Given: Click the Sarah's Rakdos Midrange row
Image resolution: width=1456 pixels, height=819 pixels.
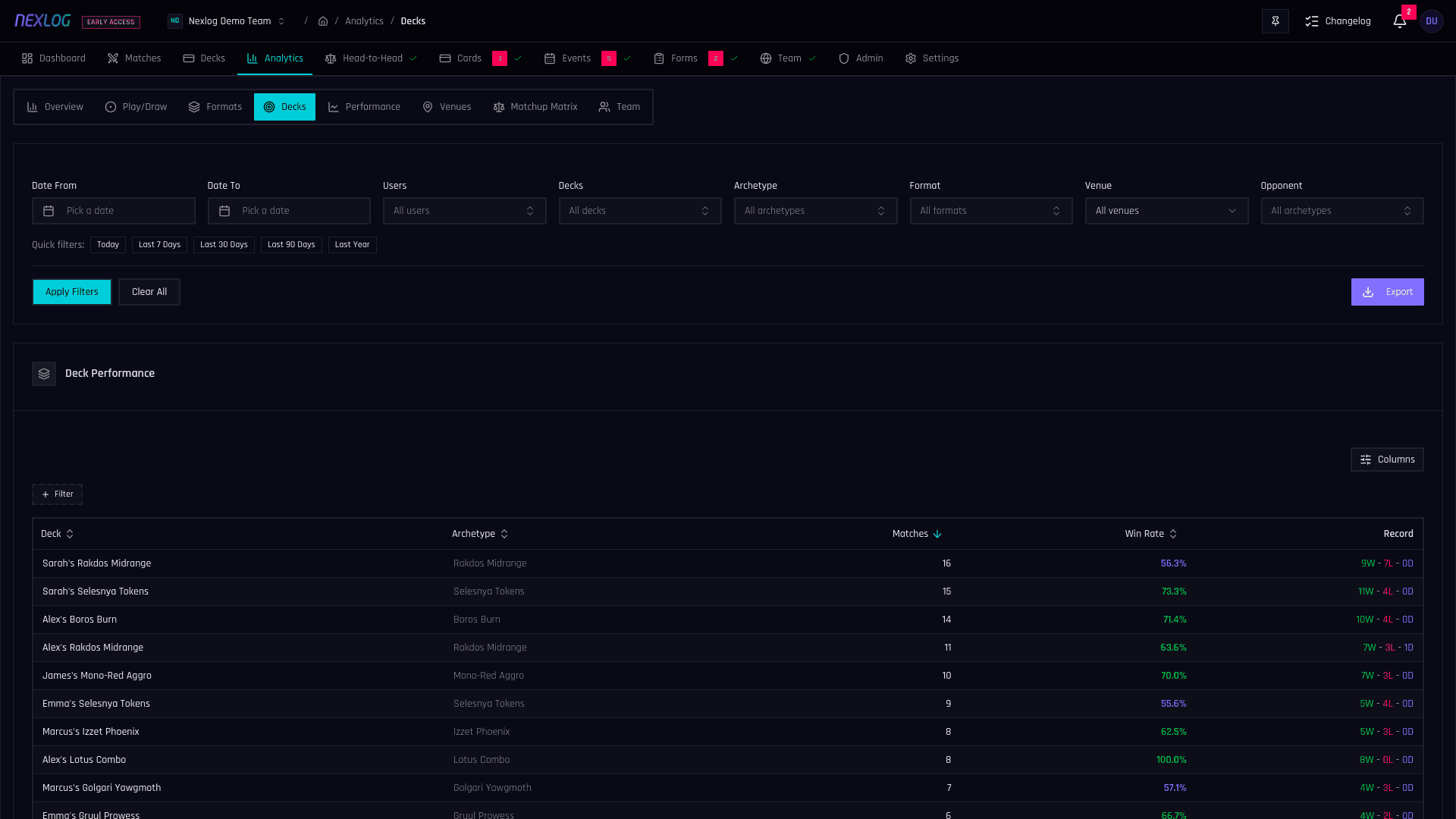Looking at the screenshot, I should pos(728,563).
